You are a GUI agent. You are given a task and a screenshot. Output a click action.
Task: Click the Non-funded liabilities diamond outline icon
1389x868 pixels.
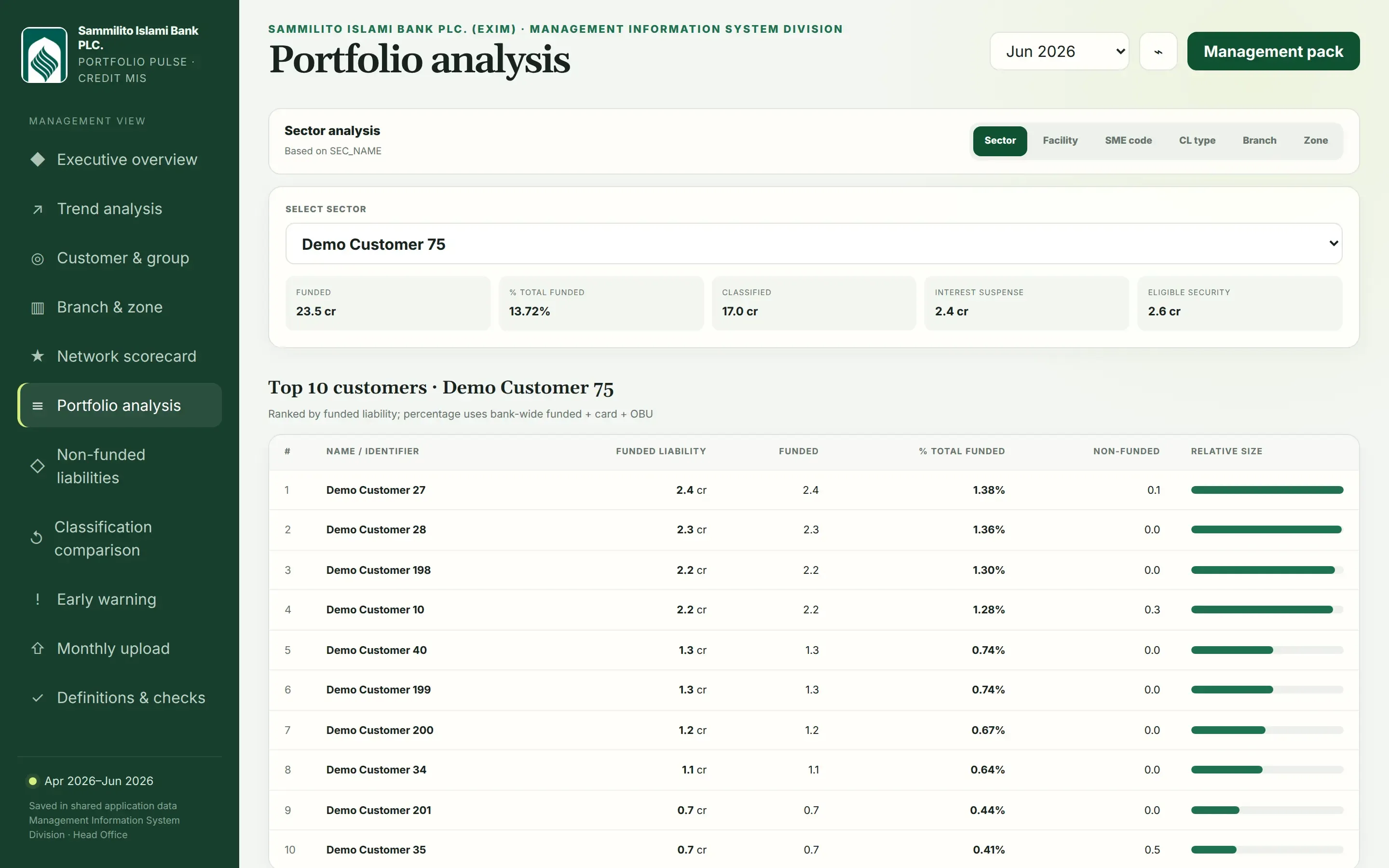(37, 466)
